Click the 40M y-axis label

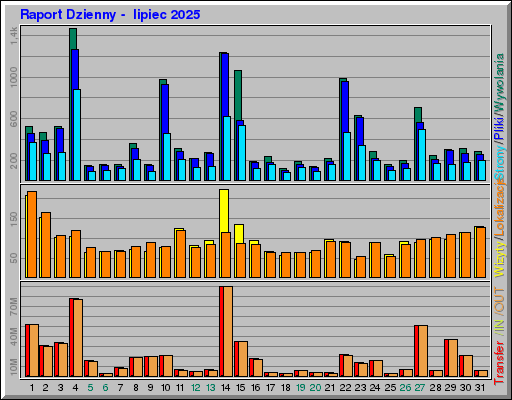coord(14,337)
